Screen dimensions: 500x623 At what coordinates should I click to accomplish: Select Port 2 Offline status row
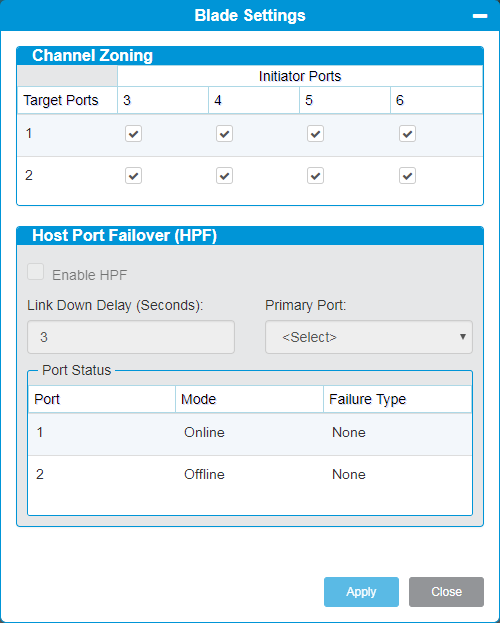(250, 476)
